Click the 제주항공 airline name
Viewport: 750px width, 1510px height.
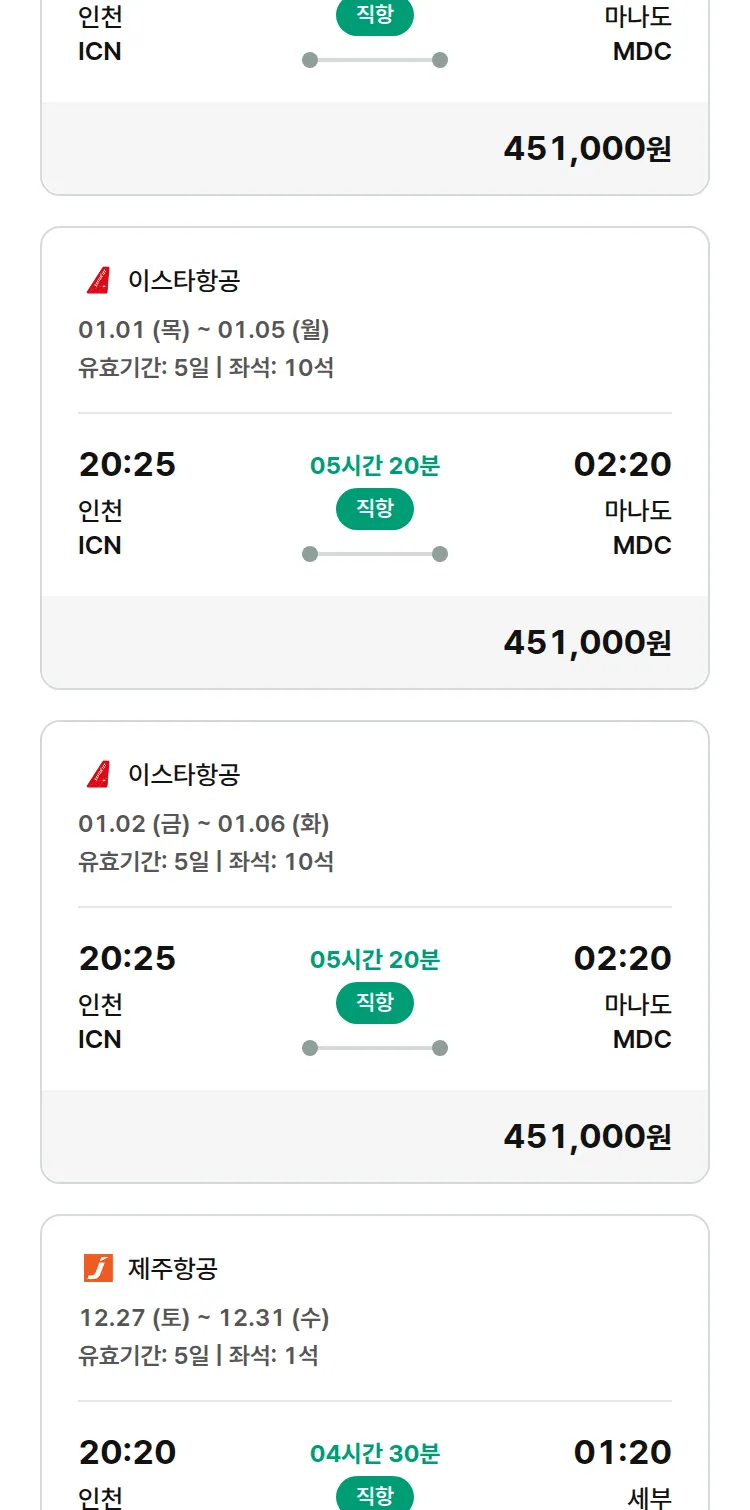[x=173, y=1269]
